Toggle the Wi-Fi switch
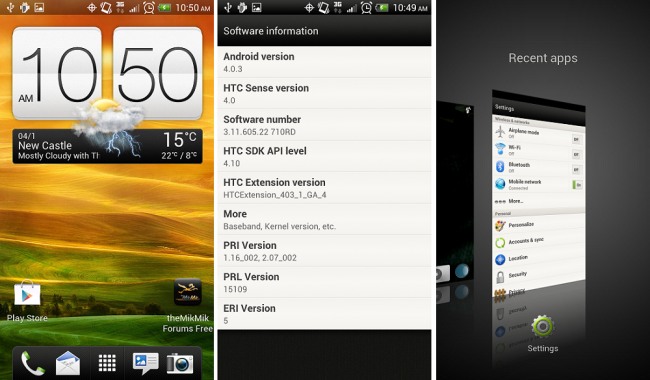Viewport: 650px width, 380px height. click(576, 155)
